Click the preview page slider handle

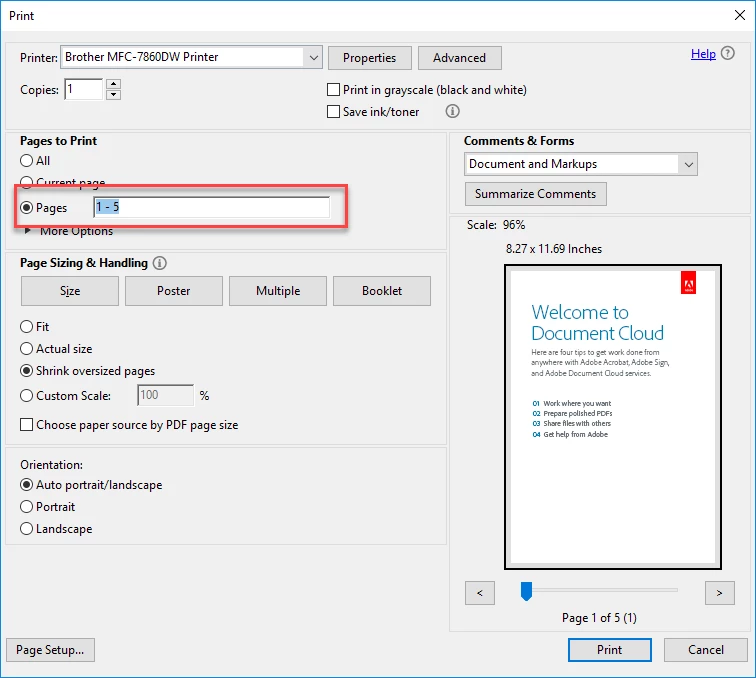click(x=526, y=591)
